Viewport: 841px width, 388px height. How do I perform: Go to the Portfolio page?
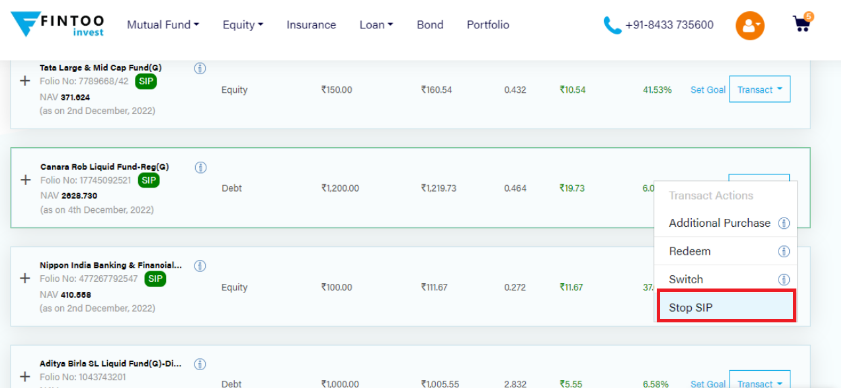(x=488, y=25)
